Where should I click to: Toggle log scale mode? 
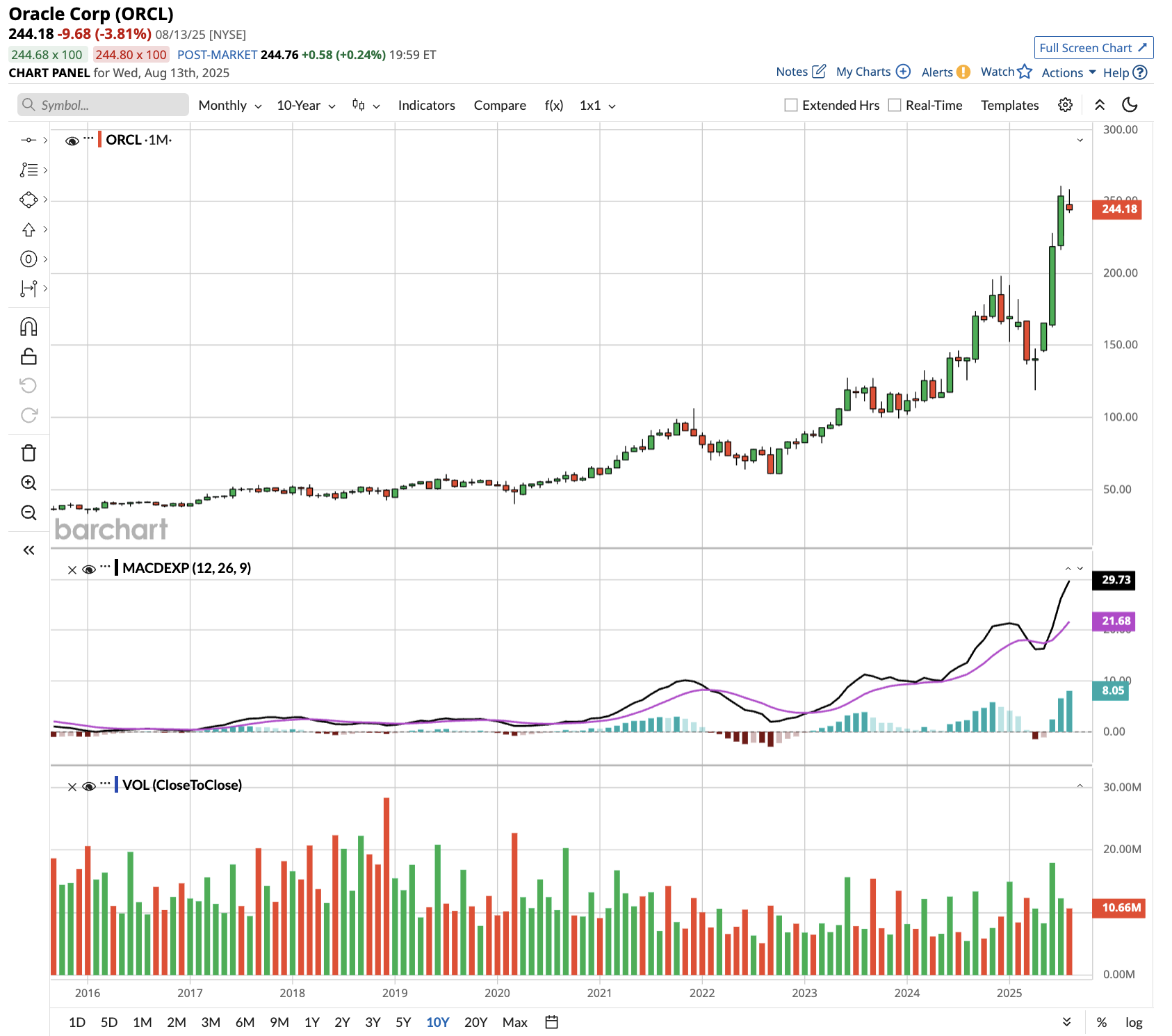pyautogui.click(x=1134, y=1023)
